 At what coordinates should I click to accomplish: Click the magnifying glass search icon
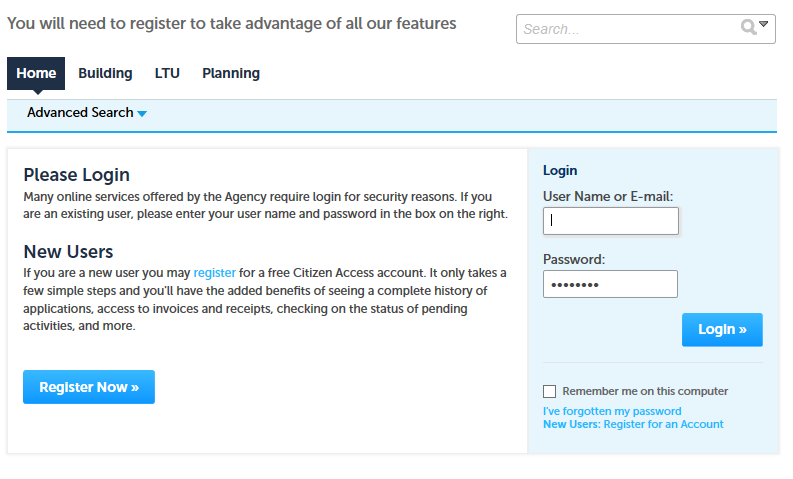[x=747, y=28]
